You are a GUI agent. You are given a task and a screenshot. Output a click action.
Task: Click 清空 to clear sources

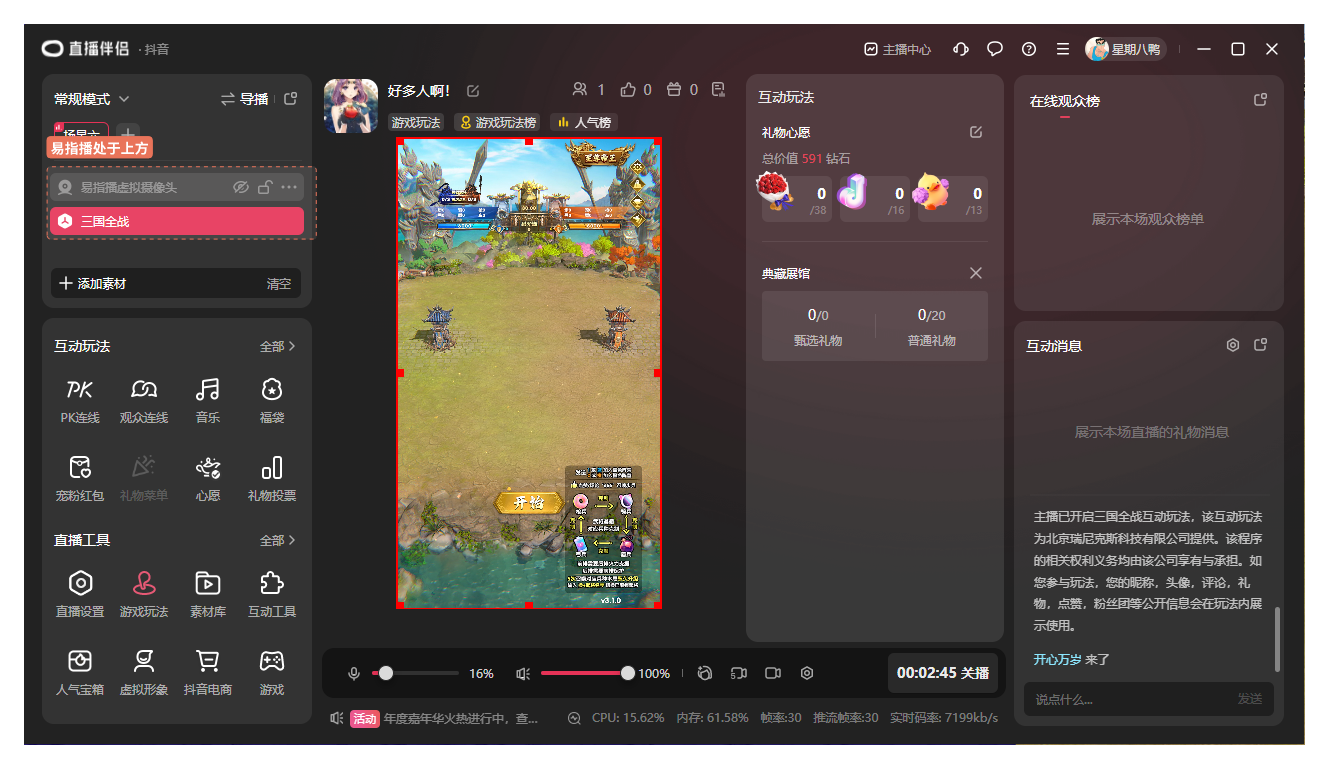(279, 284)
